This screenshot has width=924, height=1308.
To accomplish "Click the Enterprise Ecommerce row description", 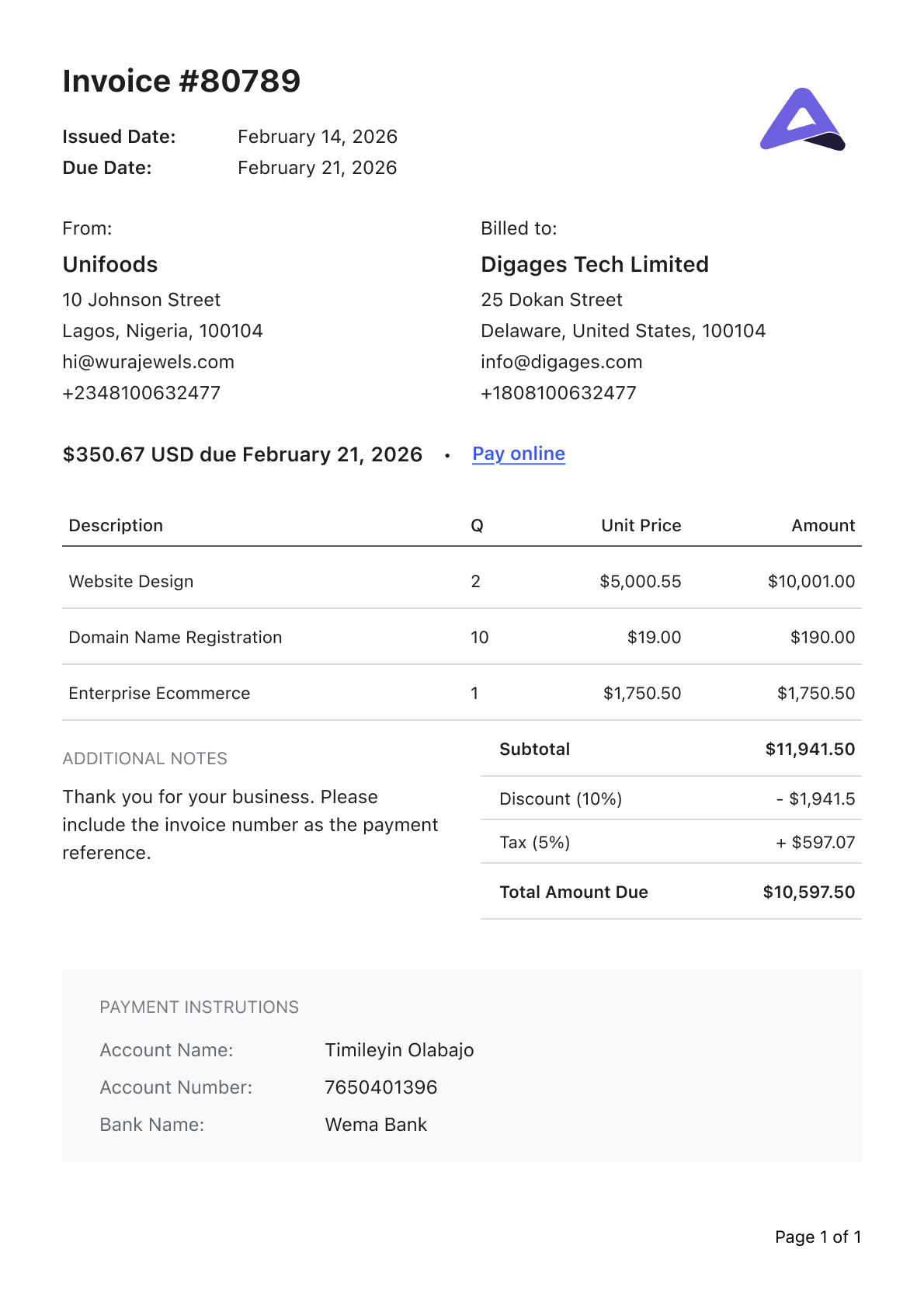I will coord(160,694).
